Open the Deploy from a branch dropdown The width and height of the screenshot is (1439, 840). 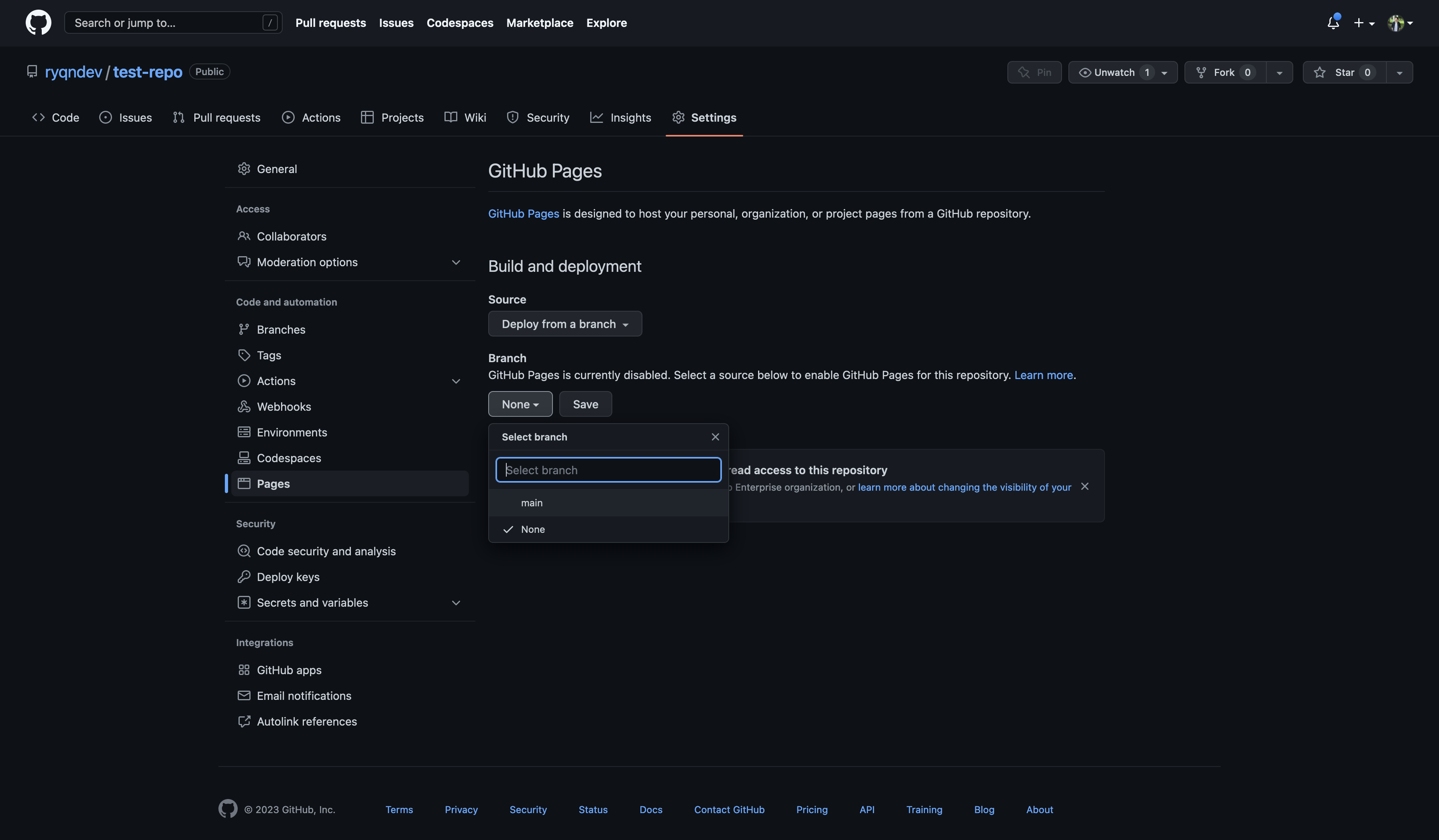(x=565, y=324)
